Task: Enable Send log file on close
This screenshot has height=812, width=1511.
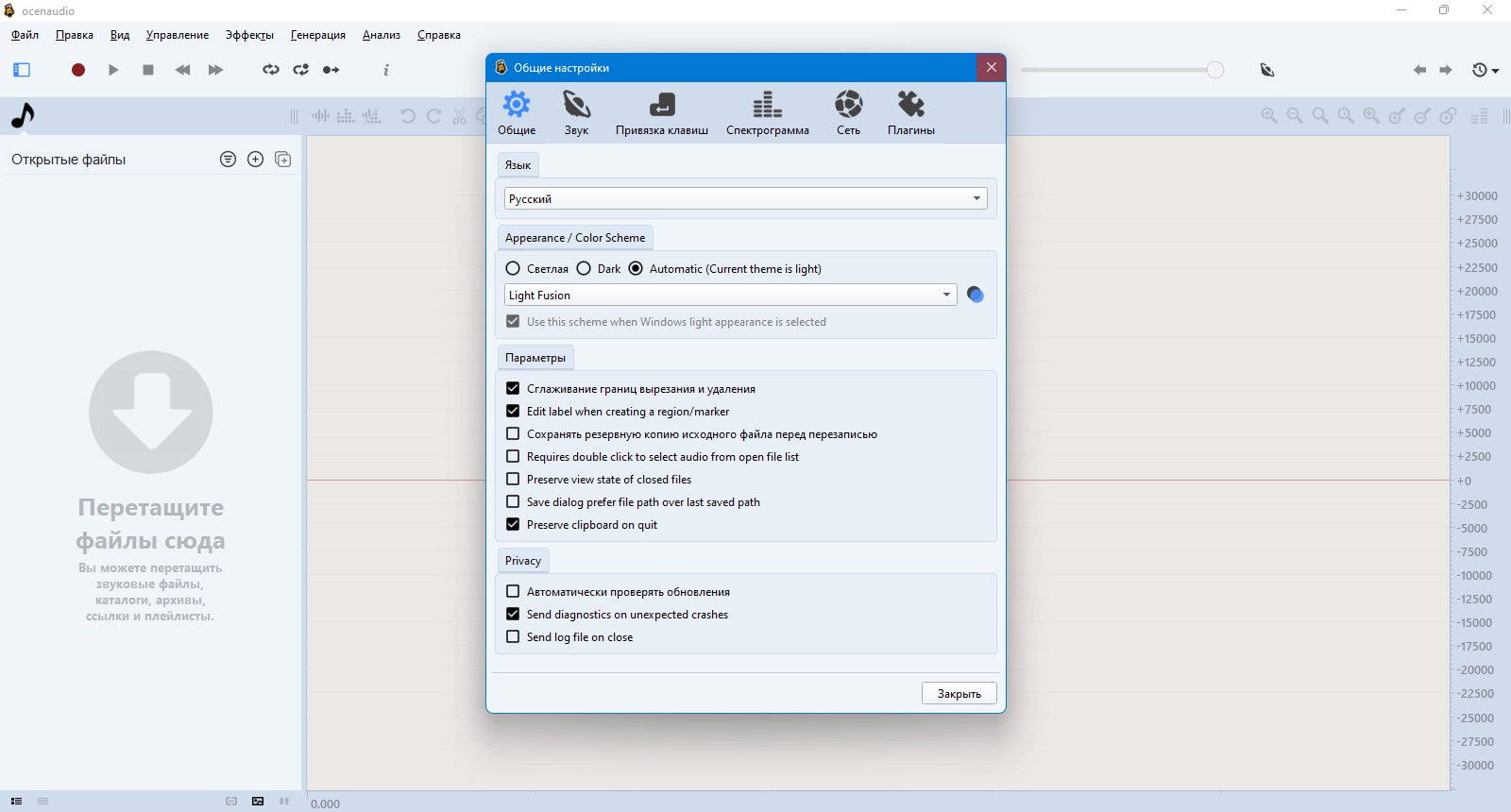Action: 513,636
